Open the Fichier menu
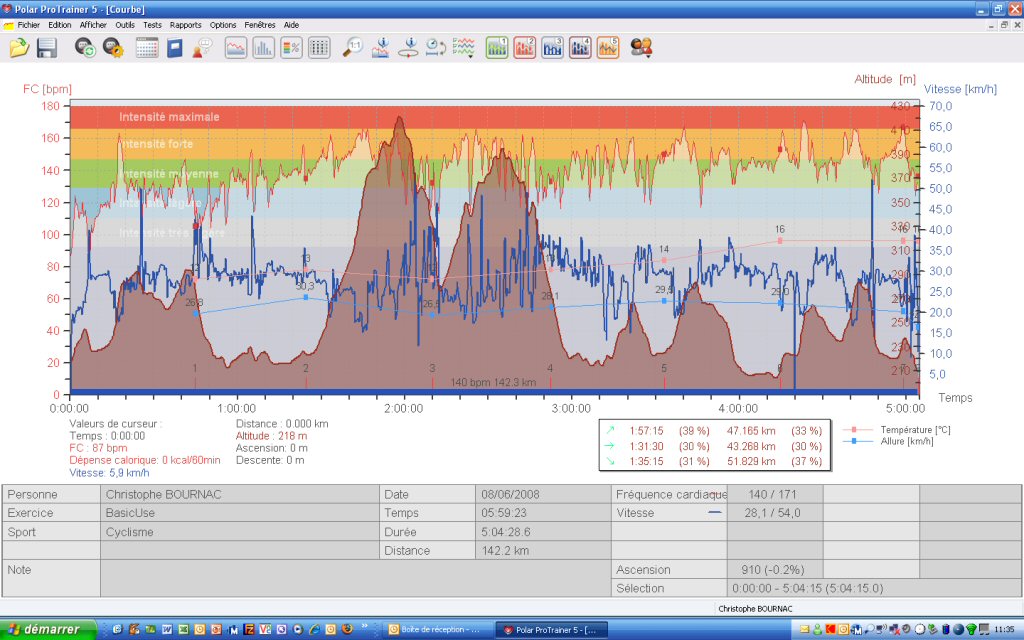 coord(29,25)
